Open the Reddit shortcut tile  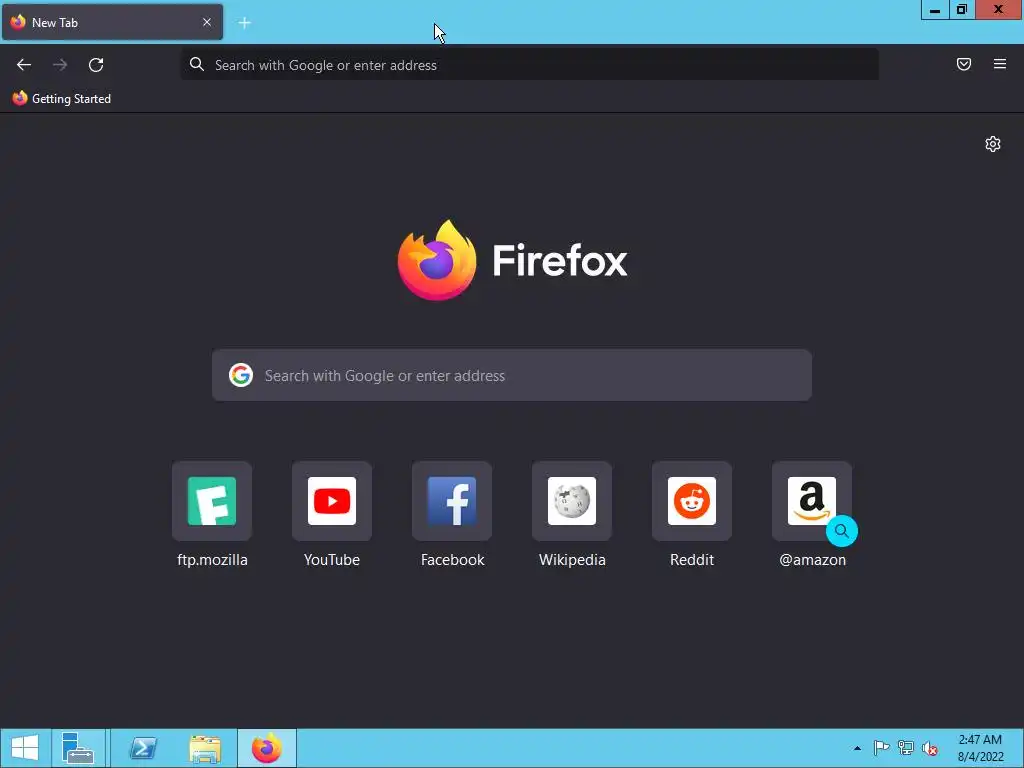692,501
